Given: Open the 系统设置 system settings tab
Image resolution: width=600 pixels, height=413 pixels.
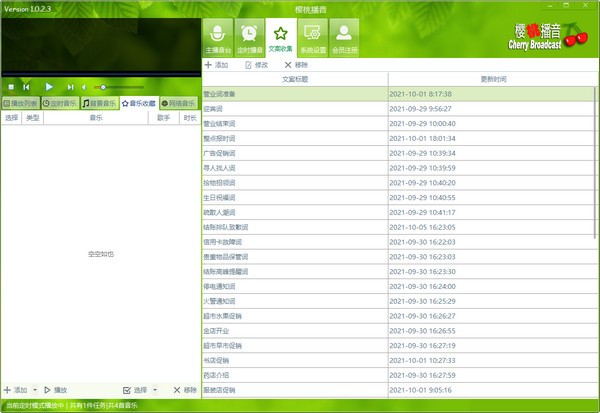Looking at the screenshot, I should pos(313,38).
